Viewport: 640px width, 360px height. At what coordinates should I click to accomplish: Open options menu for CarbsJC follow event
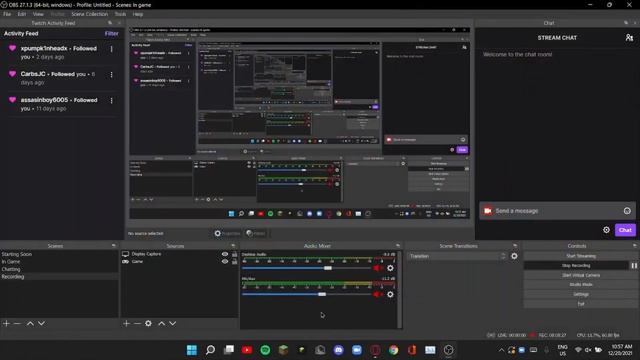(x=111, y=75)
